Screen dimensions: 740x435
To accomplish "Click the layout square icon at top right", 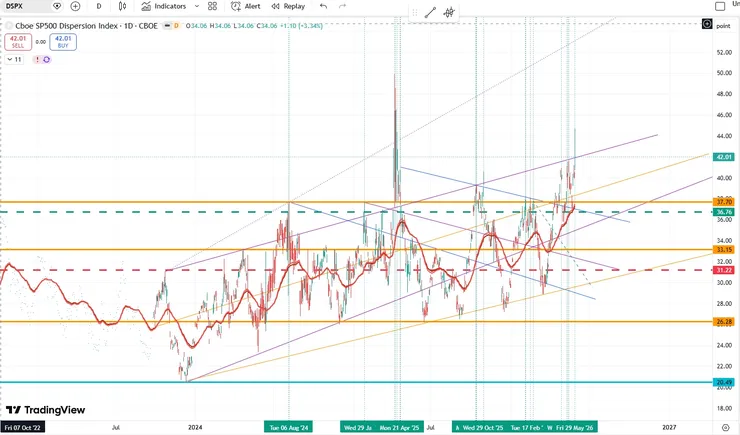I will click(x=720, y=6).
